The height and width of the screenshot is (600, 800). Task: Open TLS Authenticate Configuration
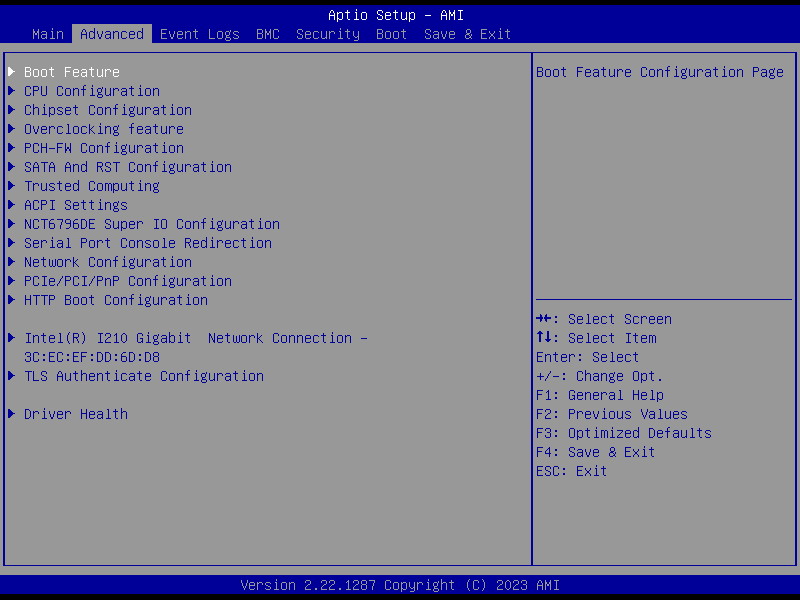tap(144, 376)
